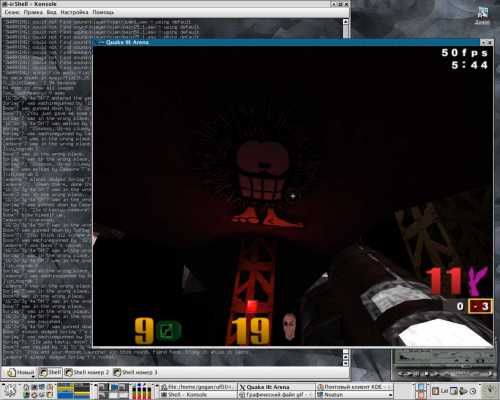The width and height of the screenshot is (500, 400).
Task: Click the new session icon beside Новый
Action: 11,372
